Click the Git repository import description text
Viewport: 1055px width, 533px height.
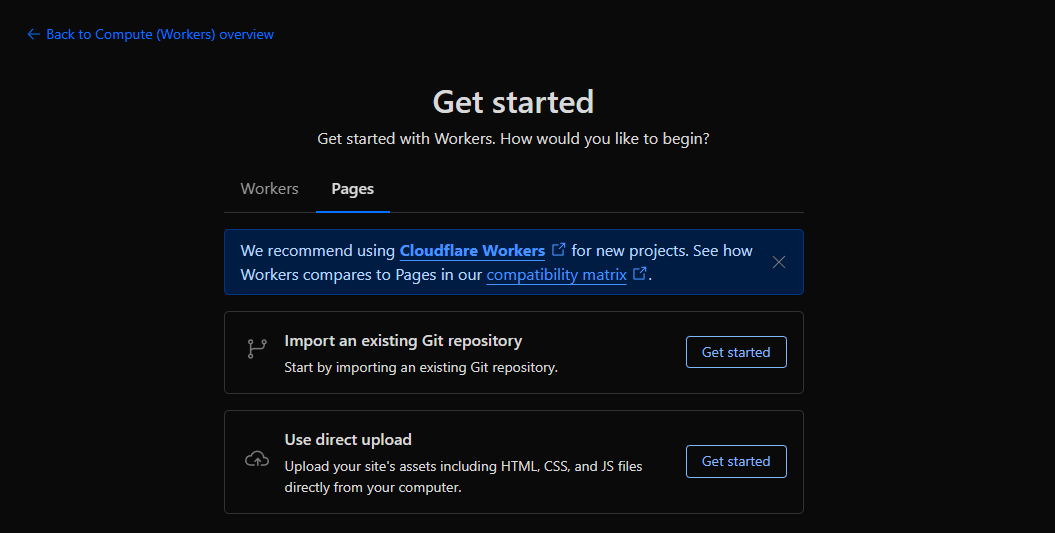click(421, 367)
